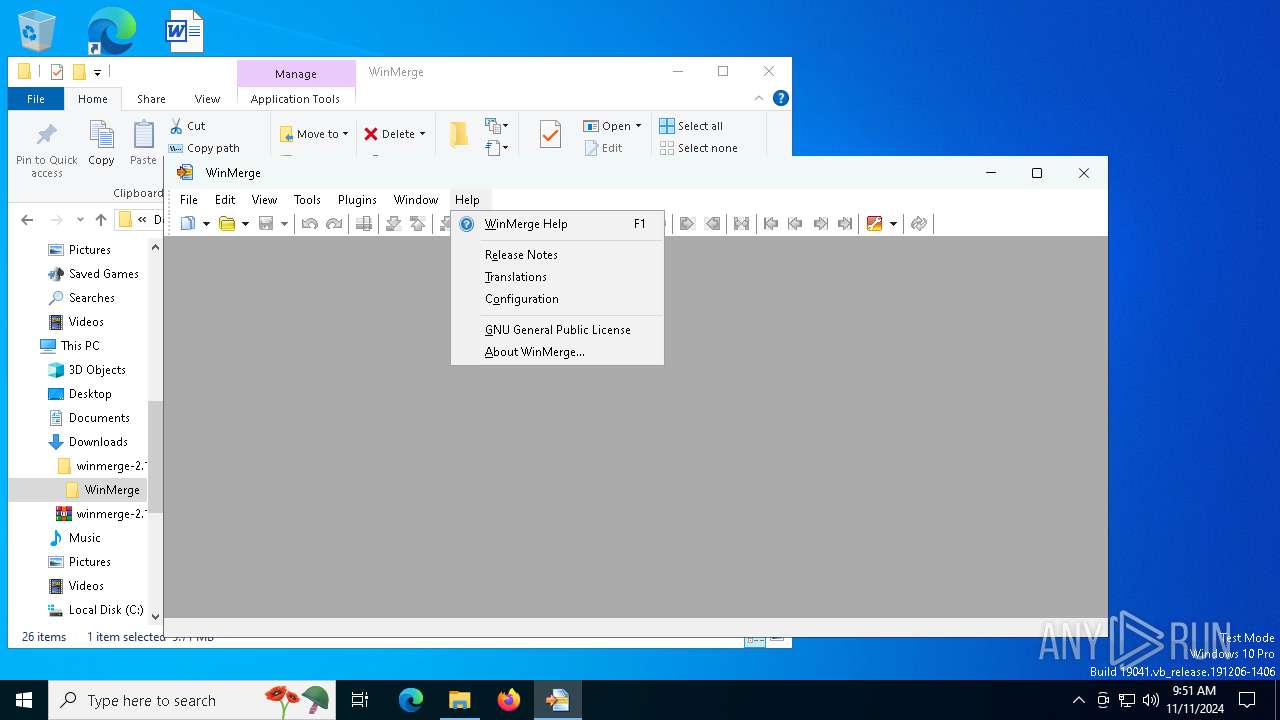Show hidden system tray icons chevron
Image resolution: width=1280 pixels, height=720 pixels.
coord(1078,700)
